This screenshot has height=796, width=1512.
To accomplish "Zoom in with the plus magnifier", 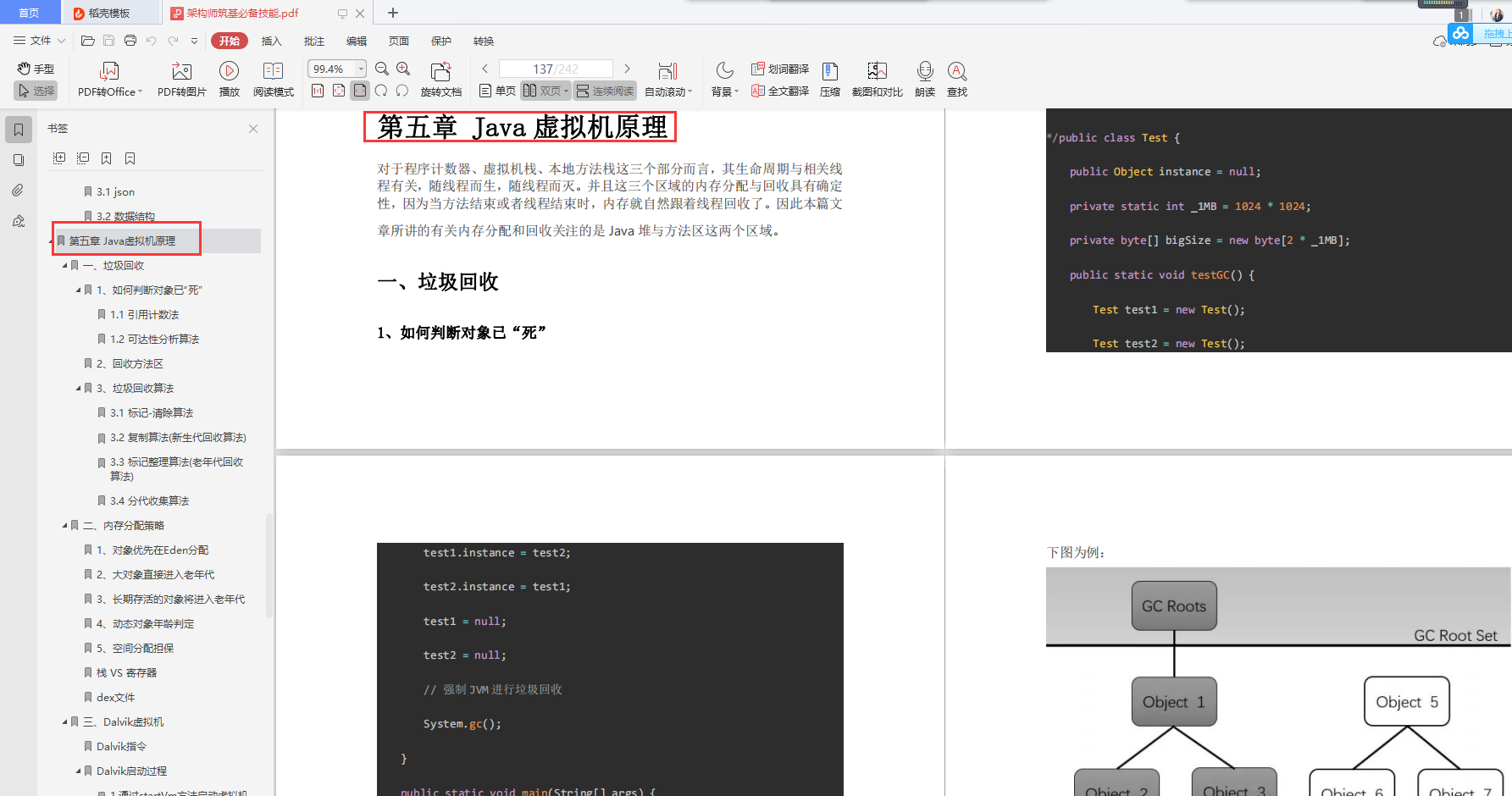I will coord(403,69).
